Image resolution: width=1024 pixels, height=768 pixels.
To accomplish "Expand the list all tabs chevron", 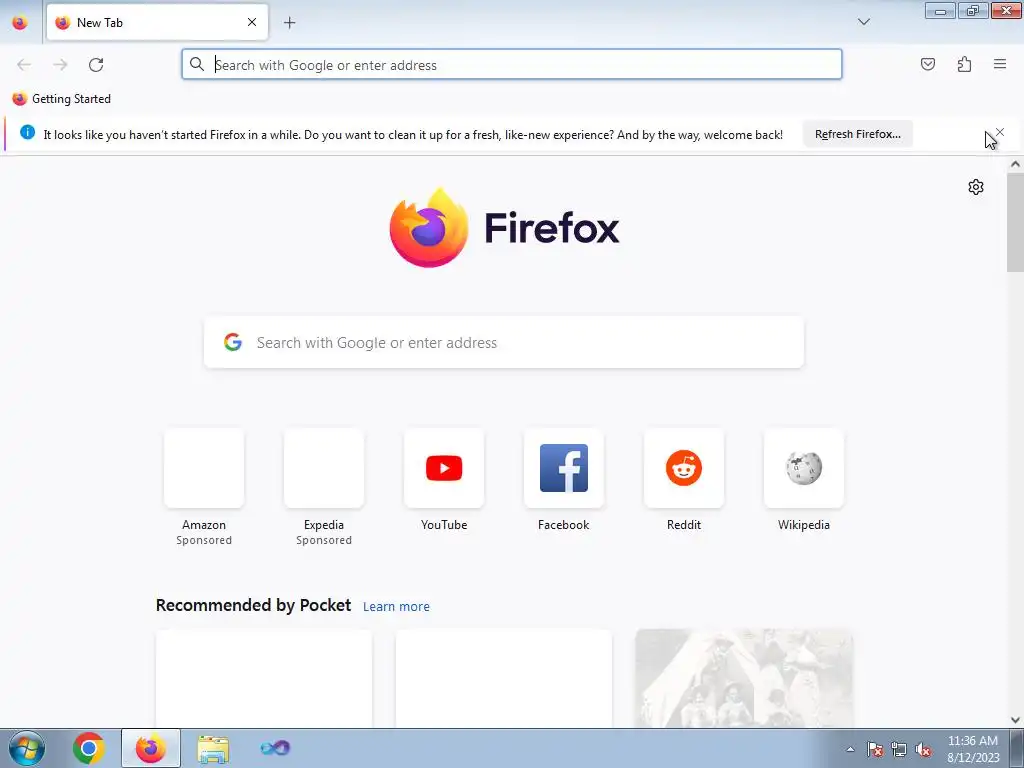I will pyautogui.click(x=863, y=22).
